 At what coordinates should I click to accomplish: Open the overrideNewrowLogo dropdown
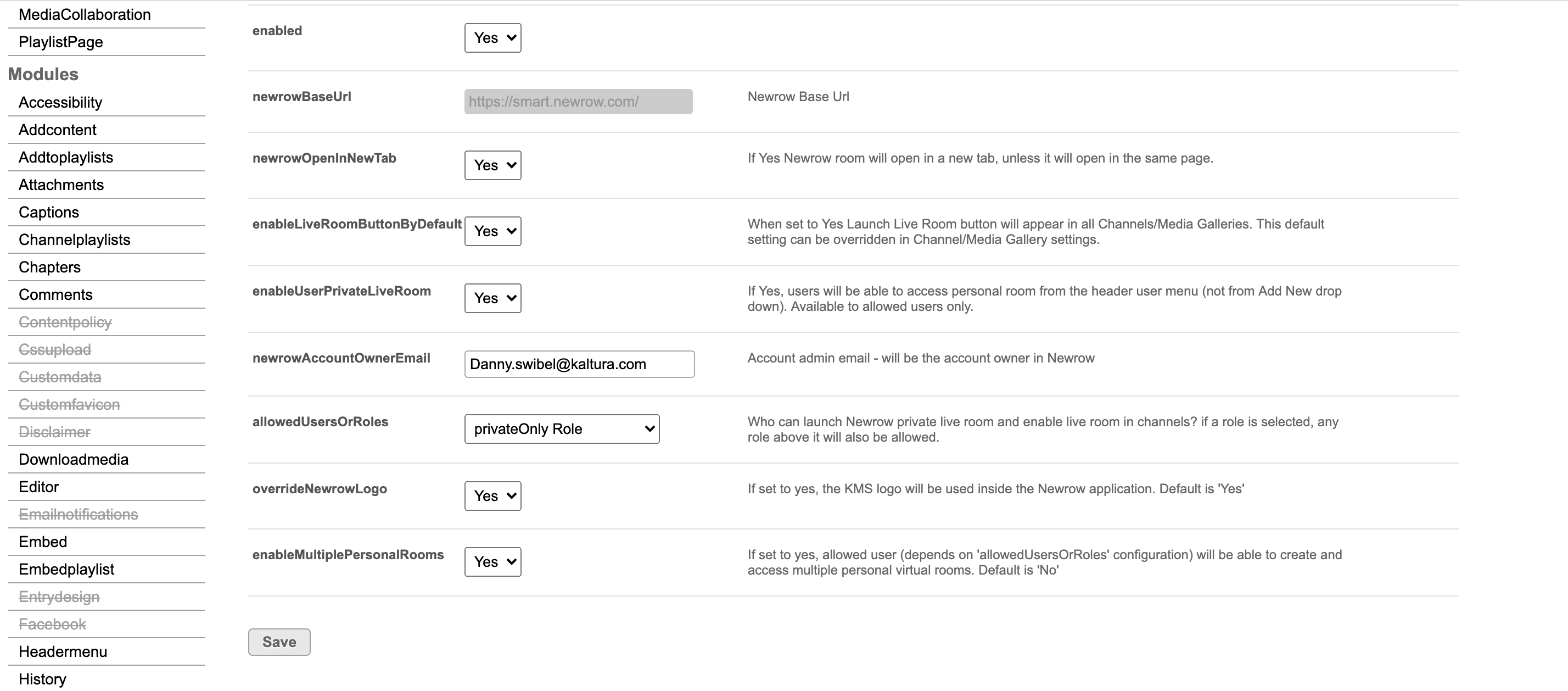(x=492, y=495)
